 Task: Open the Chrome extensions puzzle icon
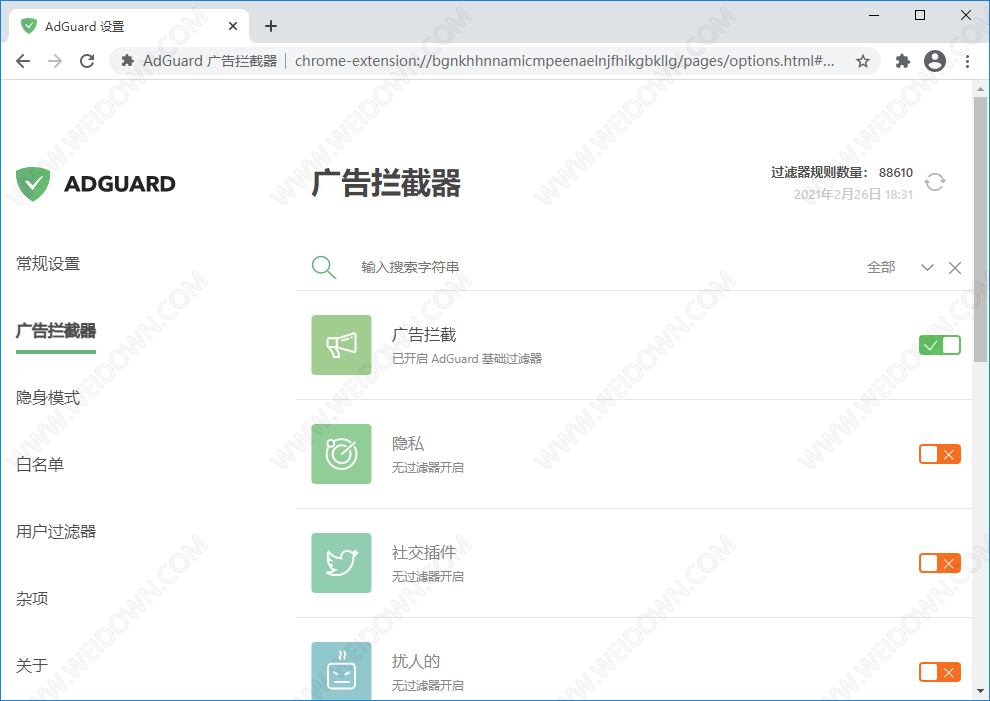[x=903, y=61]
